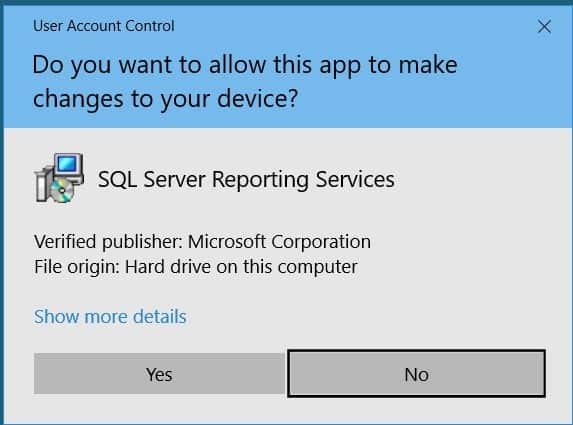Click the Microsoft Corporation publisher name
Viewport: 573px width, 425px height.
(279, 242)
